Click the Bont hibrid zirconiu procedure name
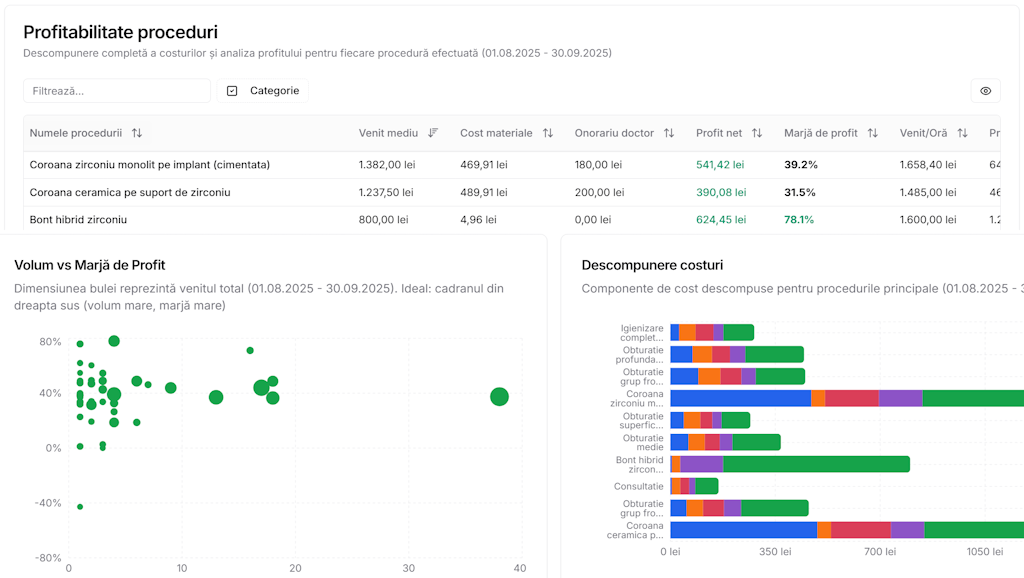This screenshot has height=578, width=1024. [x=78, y=219]
